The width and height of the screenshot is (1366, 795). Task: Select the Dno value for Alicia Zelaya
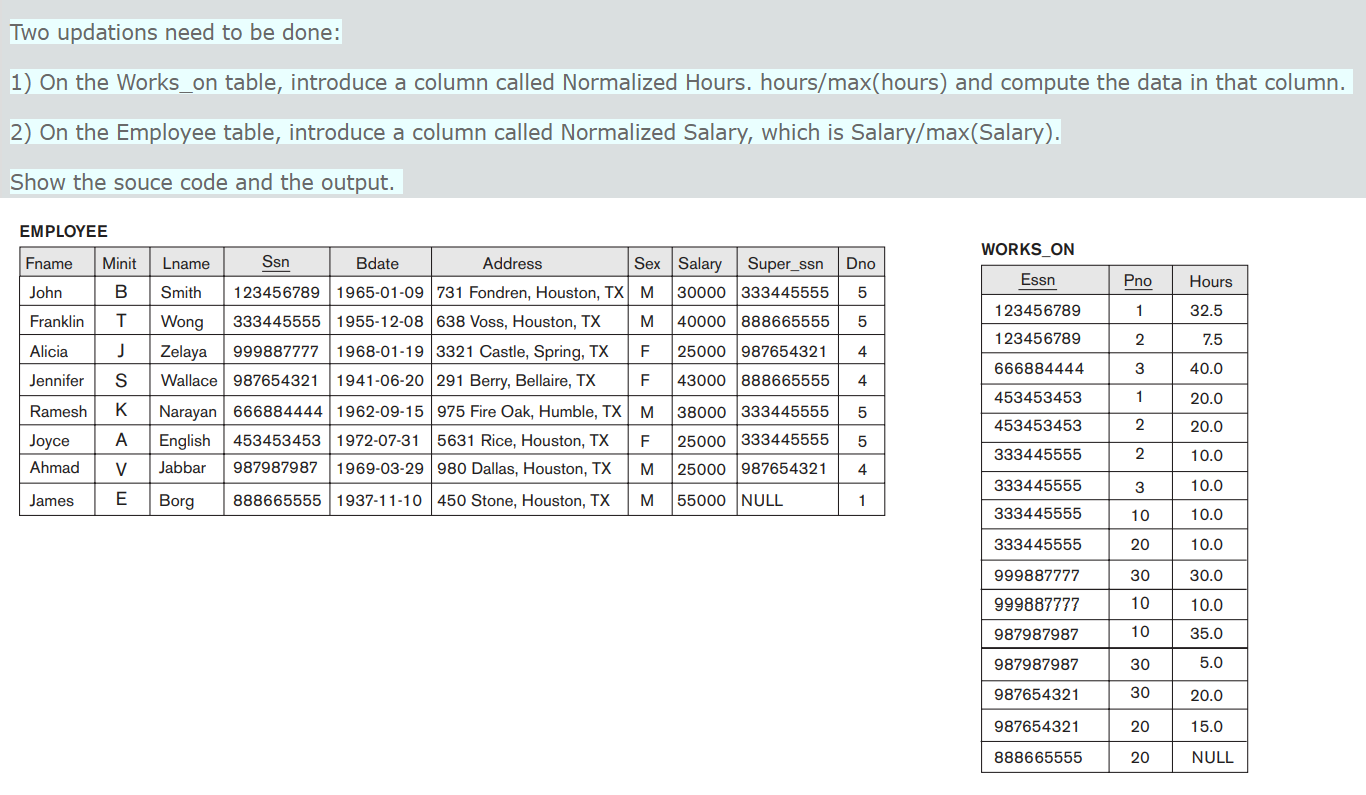point(861,351)
